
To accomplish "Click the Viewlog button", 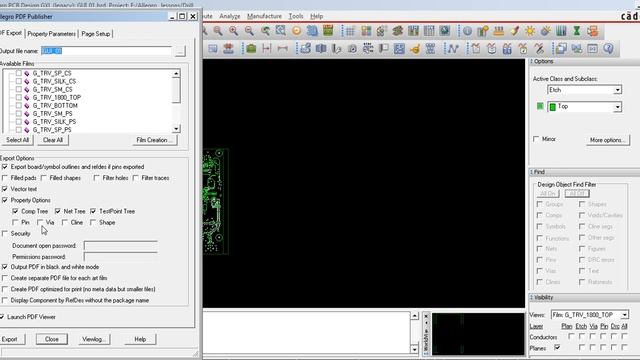I will coord(93,339).
